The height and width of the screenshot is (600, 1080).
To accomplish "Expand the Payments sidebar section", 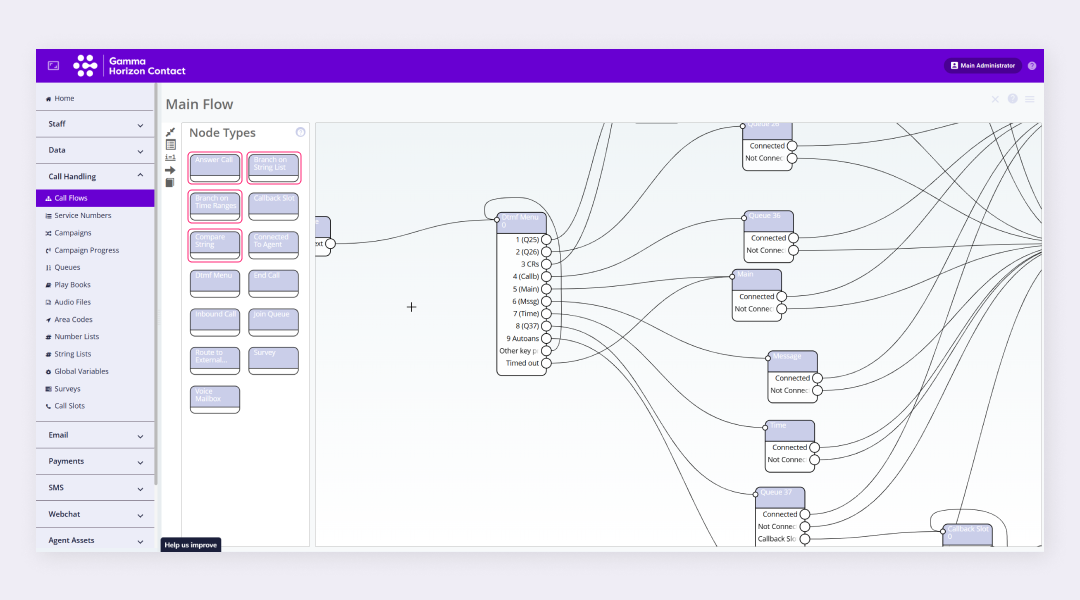I will point(95,462).
